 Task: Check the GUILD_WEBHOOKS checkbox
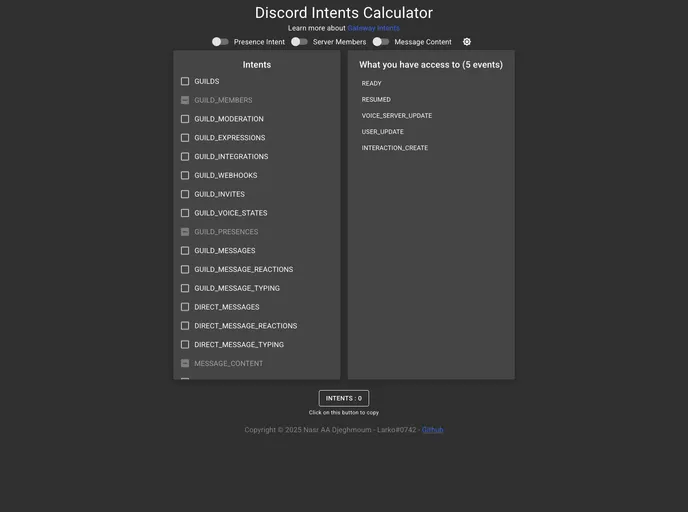click(185, 175)
